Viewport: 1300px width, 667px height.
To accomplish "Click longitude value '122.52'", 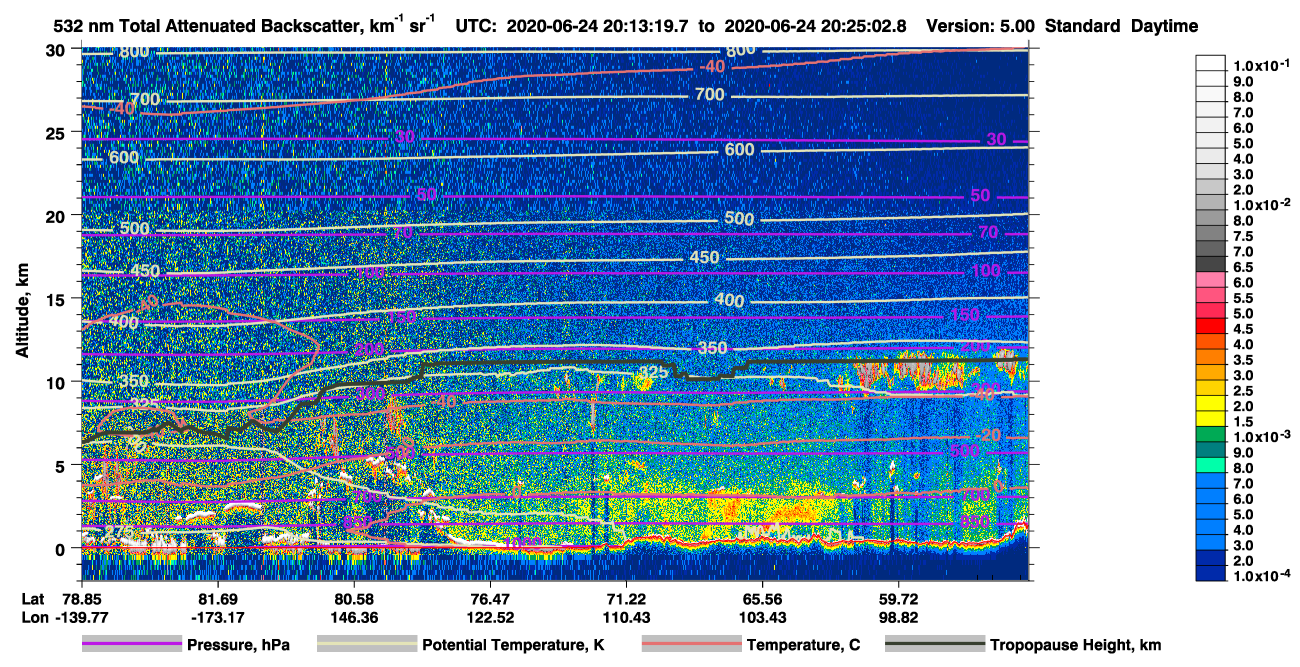I will [x=490, y=617].
